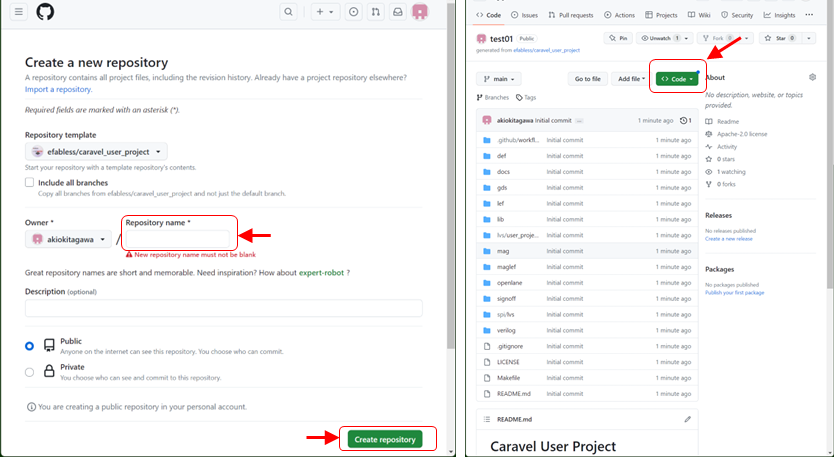Switch to the Security tab

point(737,15)
